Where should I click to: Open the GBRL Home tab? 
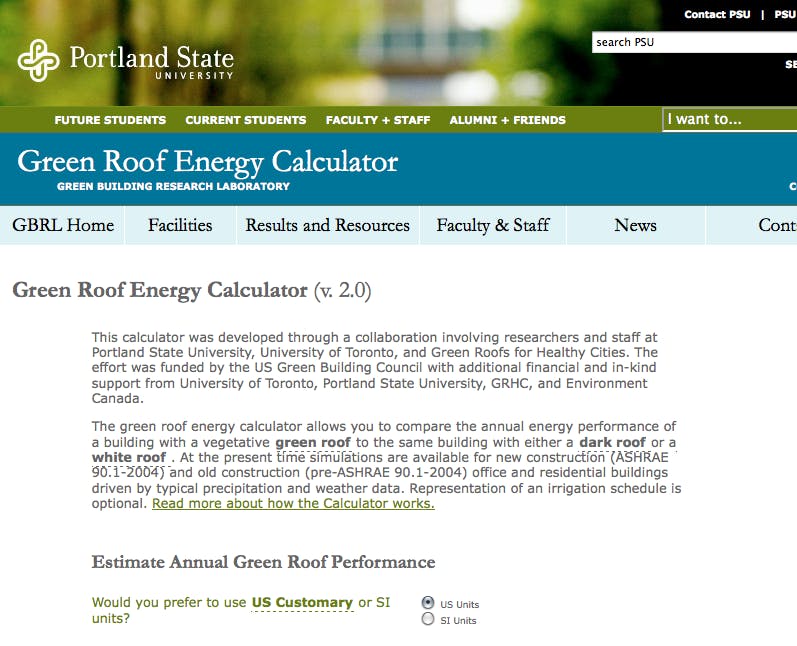(63, 225)
